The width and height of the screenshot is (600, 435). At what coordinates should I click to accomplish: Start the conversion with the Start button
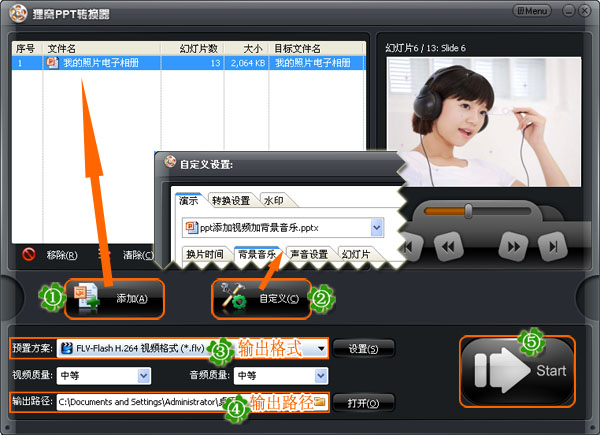point(517,371)
